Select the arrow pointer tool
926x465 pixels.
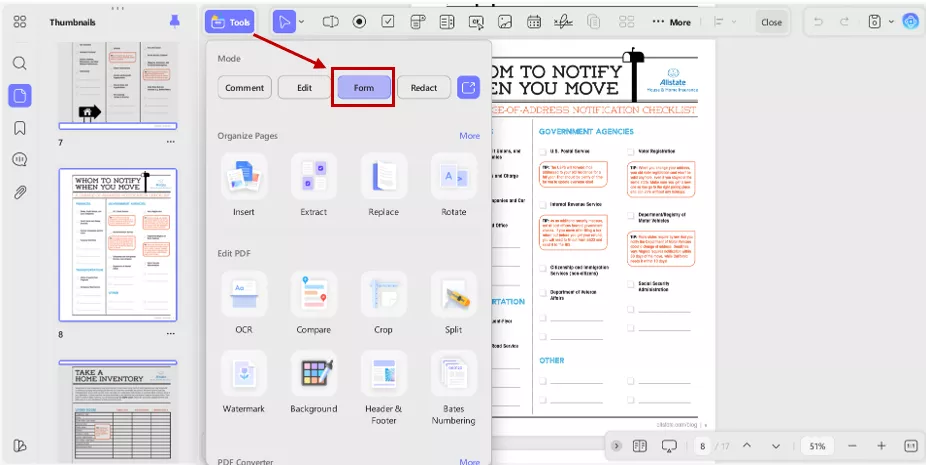click(284, 22)
